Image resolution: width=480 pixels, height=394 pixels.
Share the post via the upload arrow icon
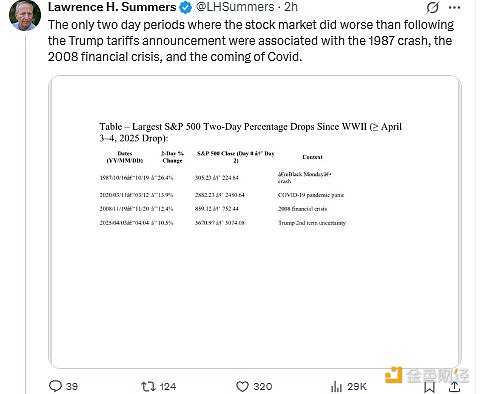click(x=455, y=387)
